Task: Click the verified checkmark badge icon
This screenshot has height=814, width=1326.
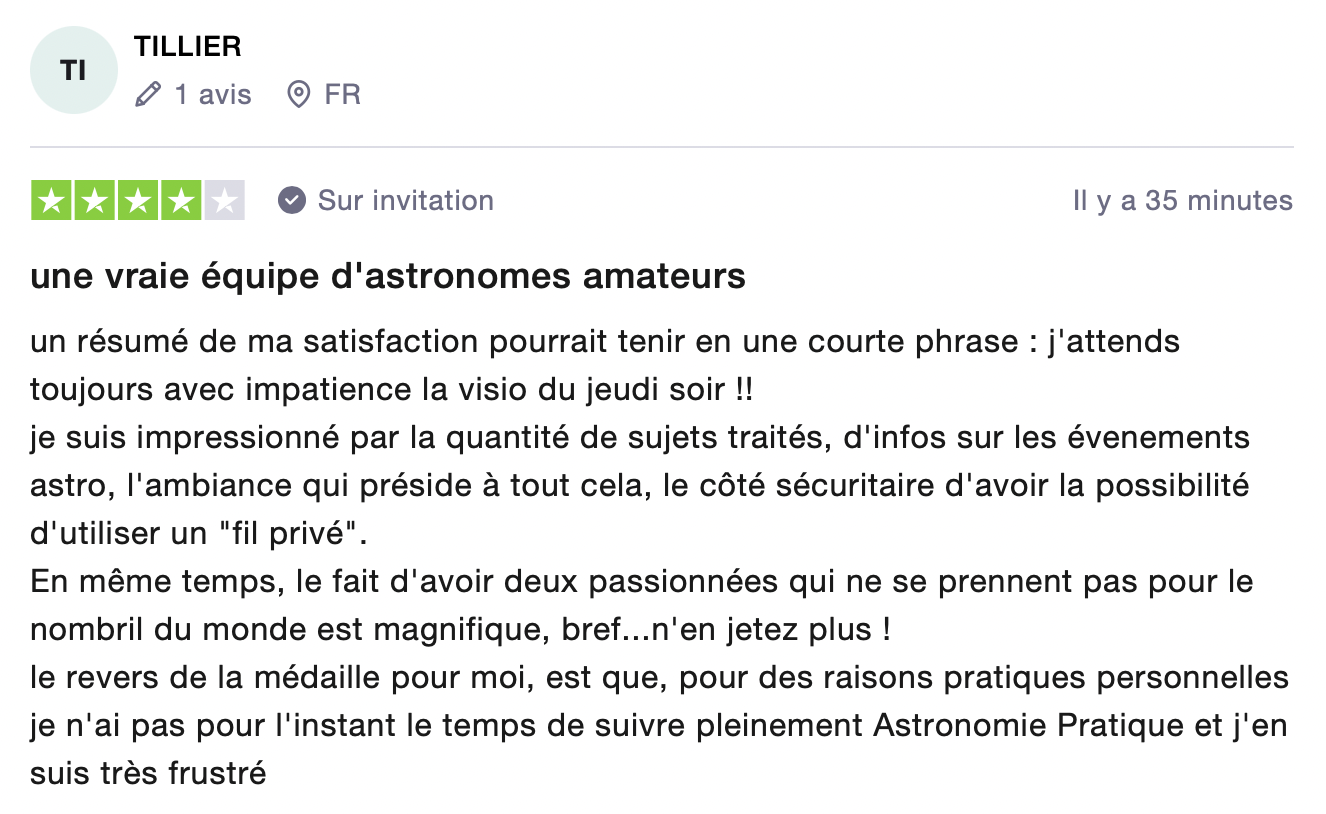Action: click(x=291, y=200)
